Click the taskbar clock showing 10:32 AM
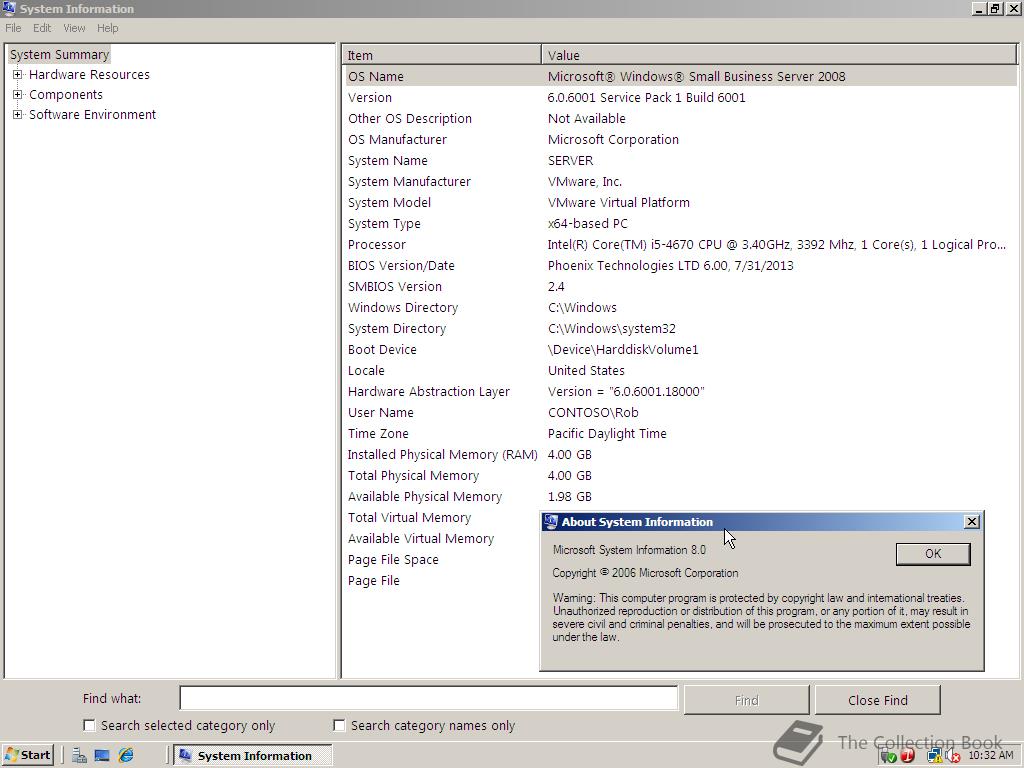 pyautogui.click(x=991, y=755)
